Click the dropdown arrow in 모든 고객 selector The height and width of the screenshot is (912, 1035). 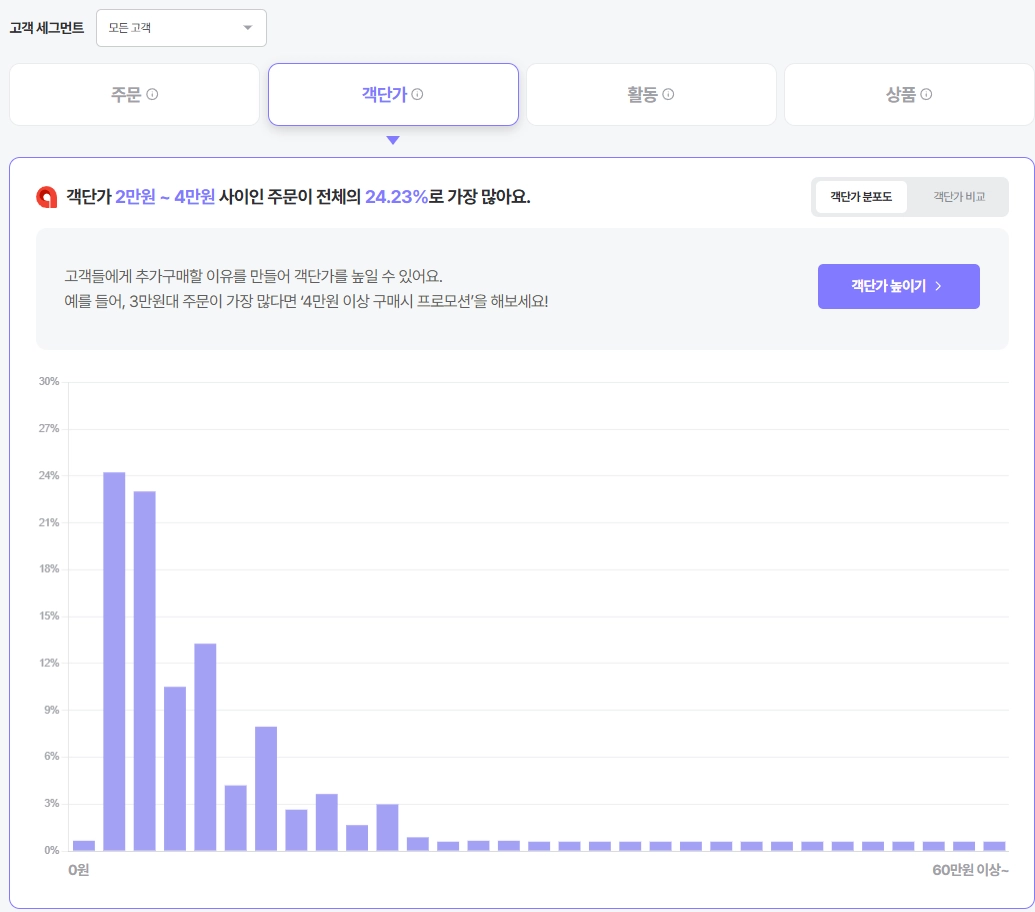pos(248,28)
